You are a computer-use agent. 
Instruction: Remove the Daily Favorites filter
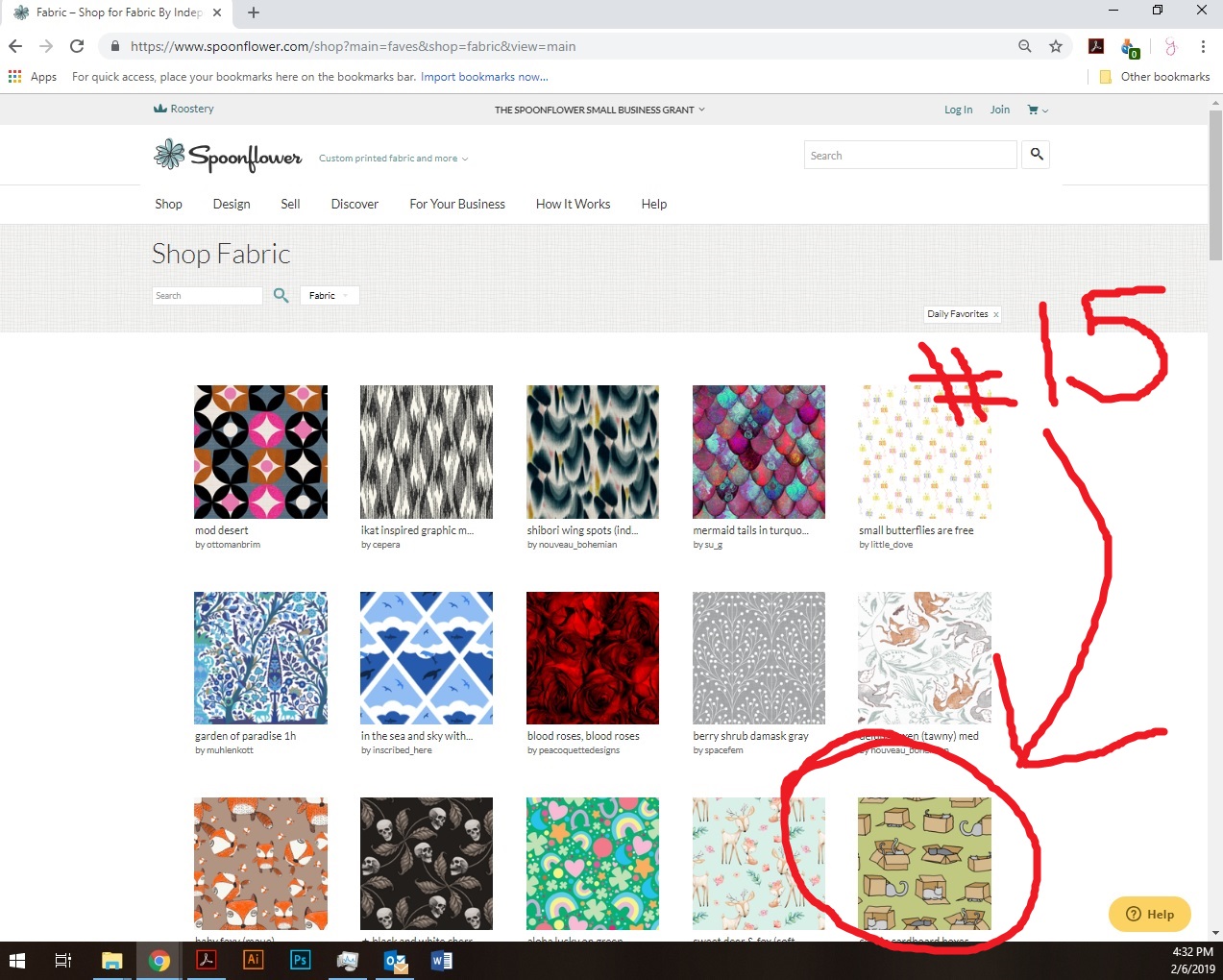(x=995, y=314)
